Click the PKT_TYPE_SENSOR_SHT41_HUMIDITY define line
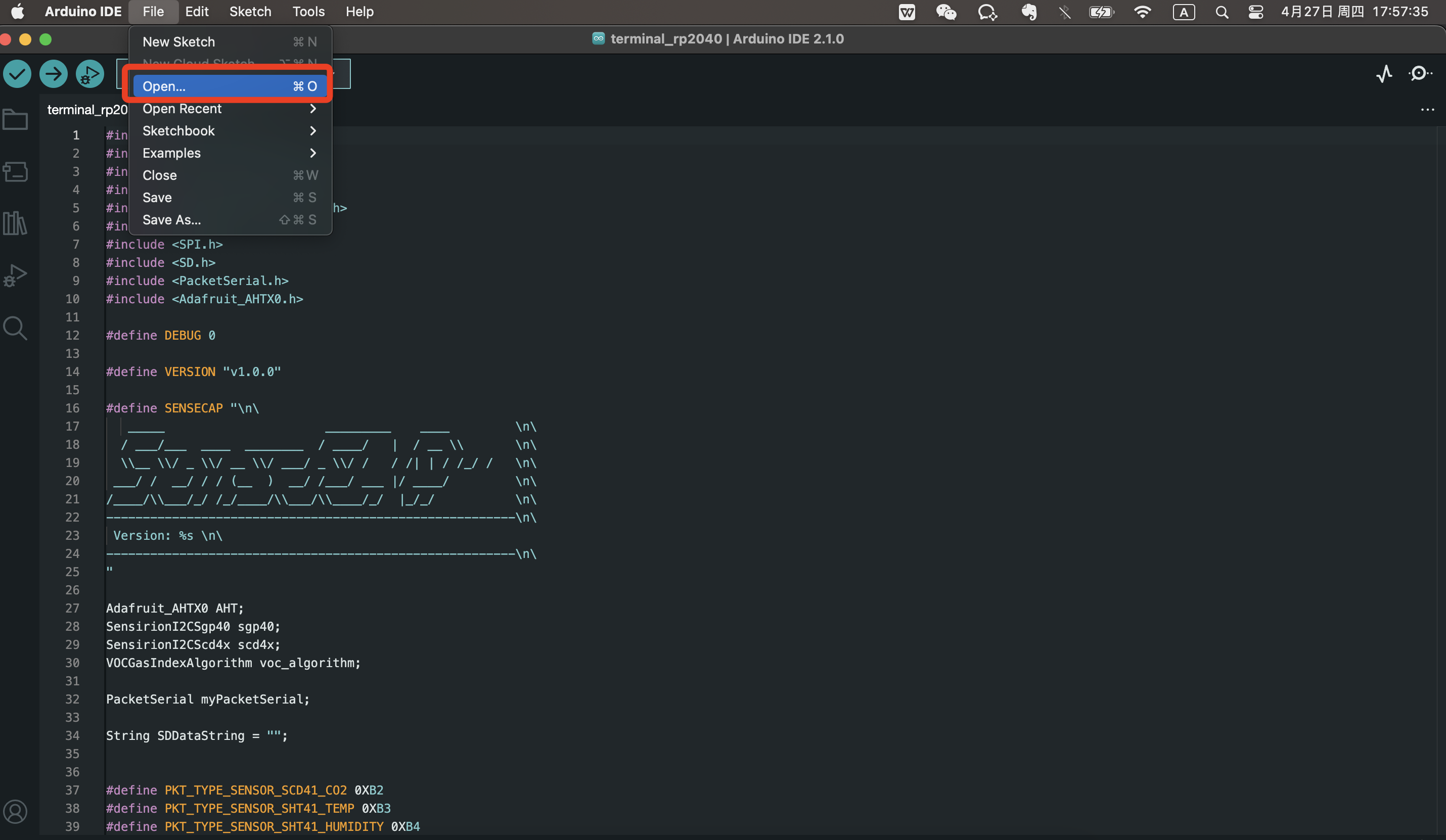Viewport: 1446px width, 840px height. (x=263, y=826)
